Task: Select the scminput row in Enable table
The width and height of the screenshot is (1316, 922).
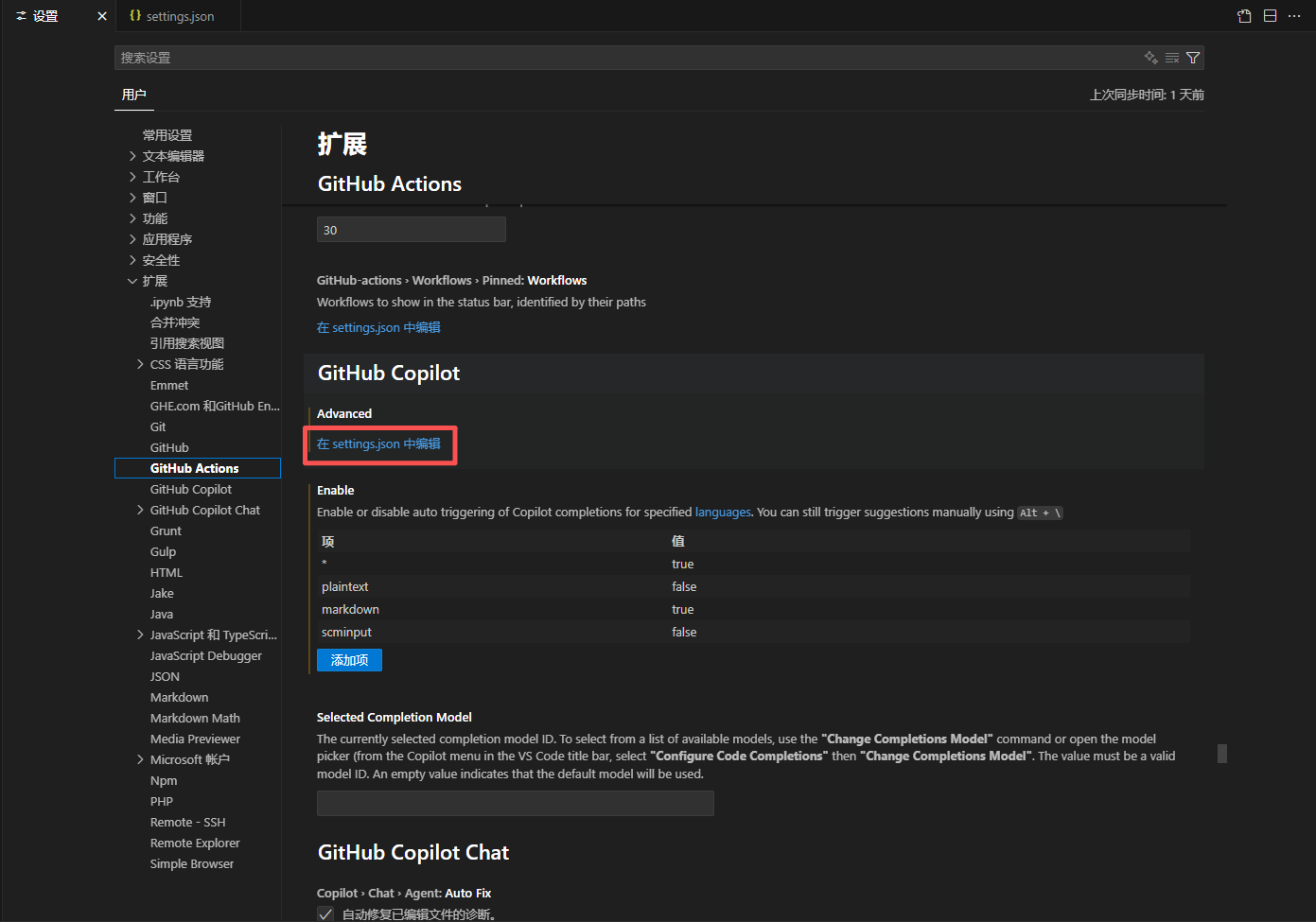Action: point(754,632)
